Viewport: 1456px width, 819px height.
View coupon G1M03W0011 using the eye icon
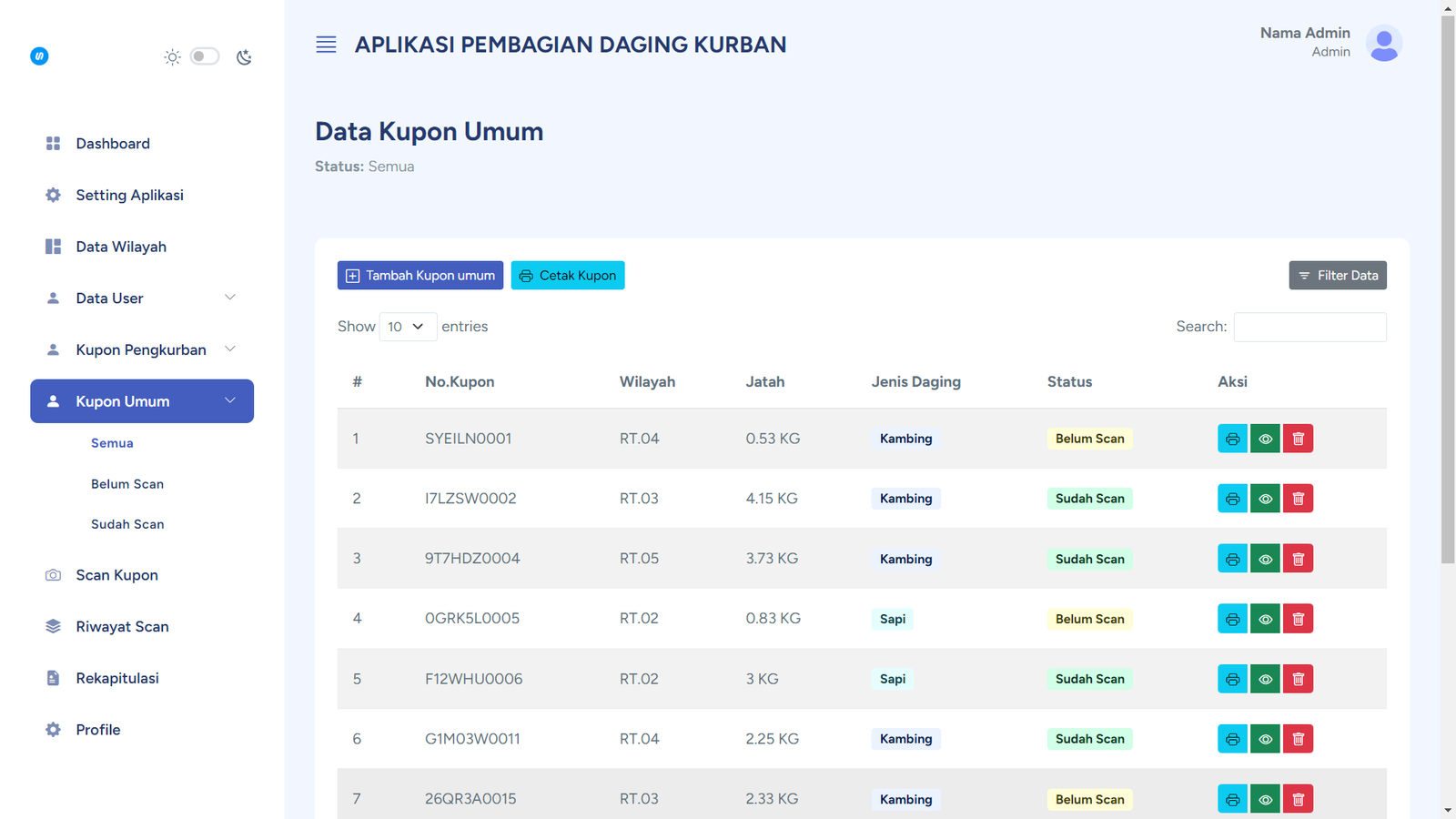[x=1265, y=739]
